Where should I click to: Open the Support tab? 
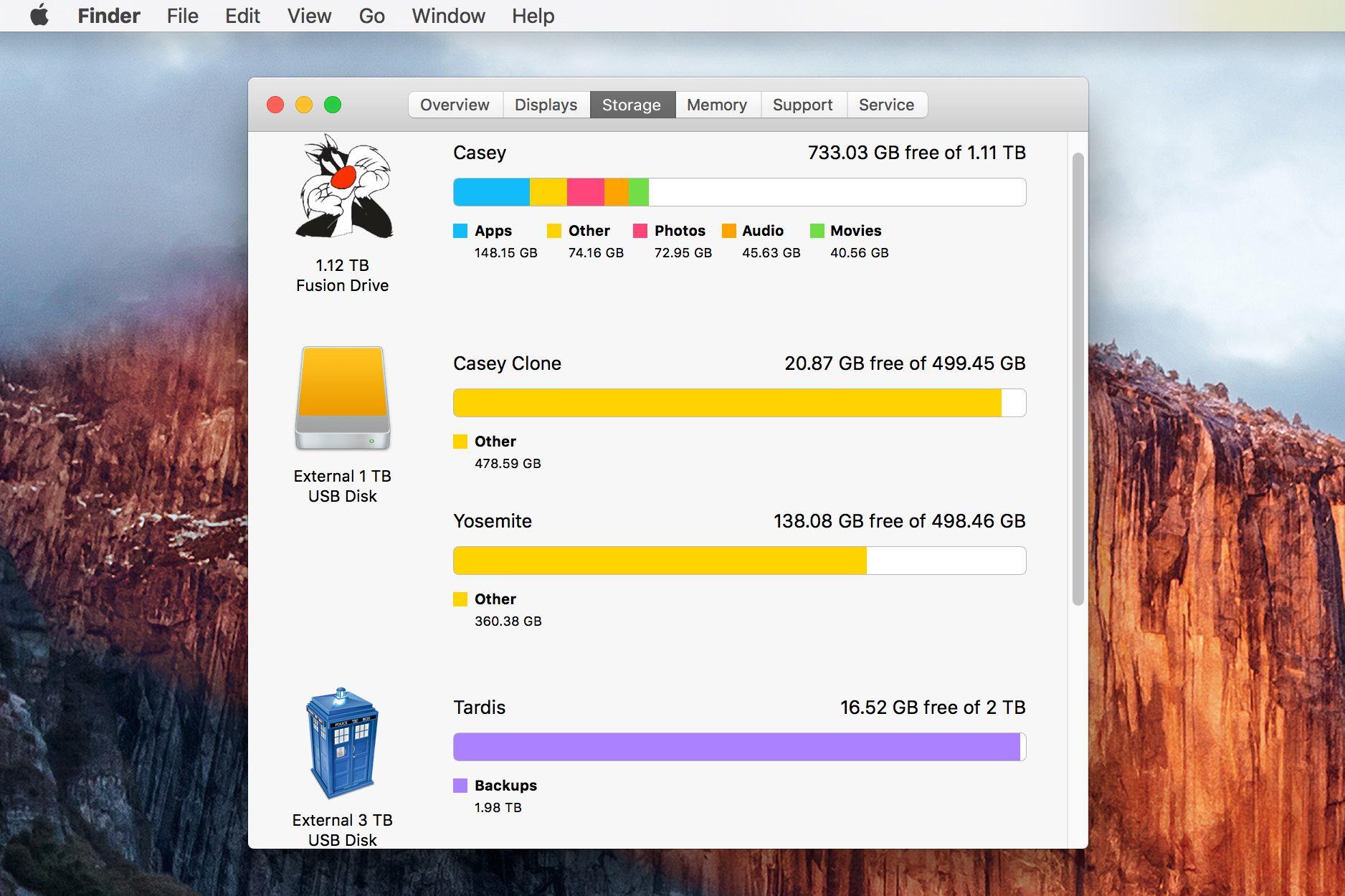coord(803,105)
